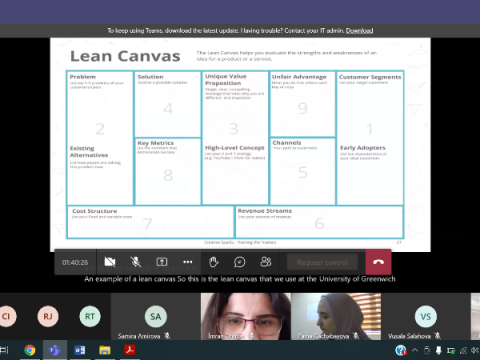Expand the hidden system tray icons chevron
Image resolution: width=480 pixels, height=360 pixels.
(x=415, y=350)
